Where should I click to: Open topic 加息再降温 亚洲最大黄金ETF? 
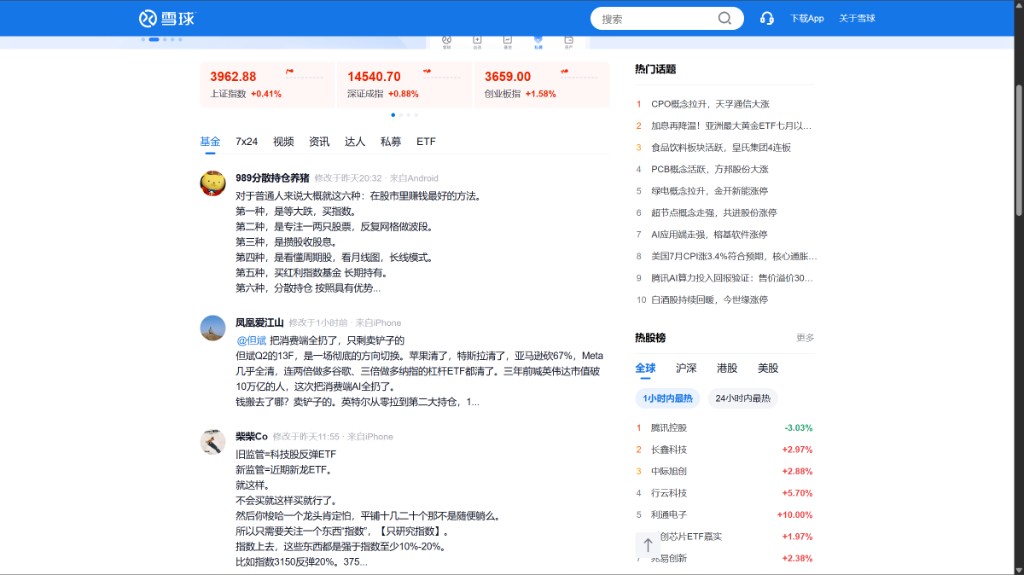tap(731, 125)
